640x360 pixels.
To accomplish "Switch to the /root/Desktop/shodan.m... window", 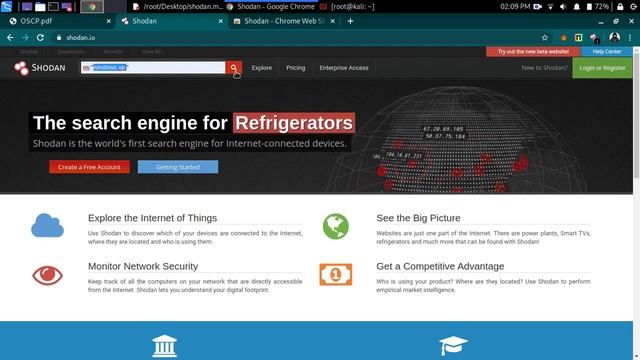I will 178,7.
